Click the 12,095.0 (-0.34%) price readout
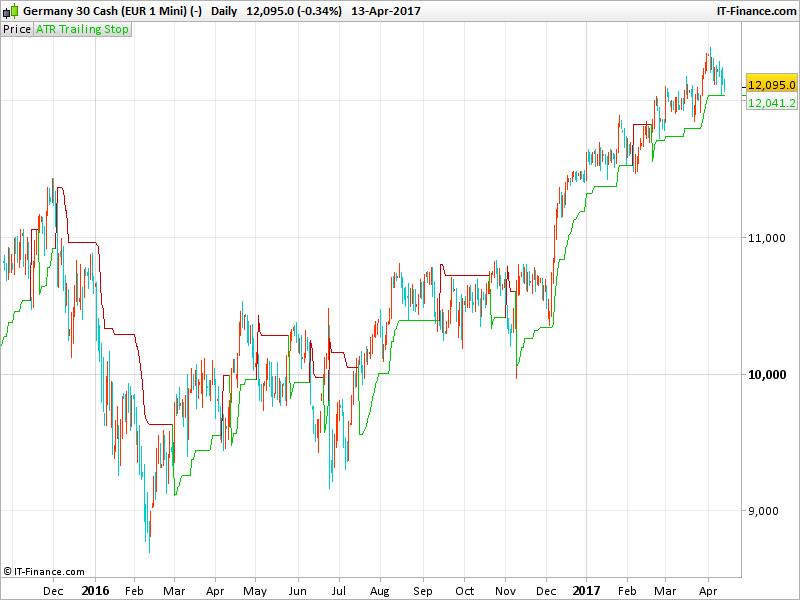800x600 pixels. 294,11
